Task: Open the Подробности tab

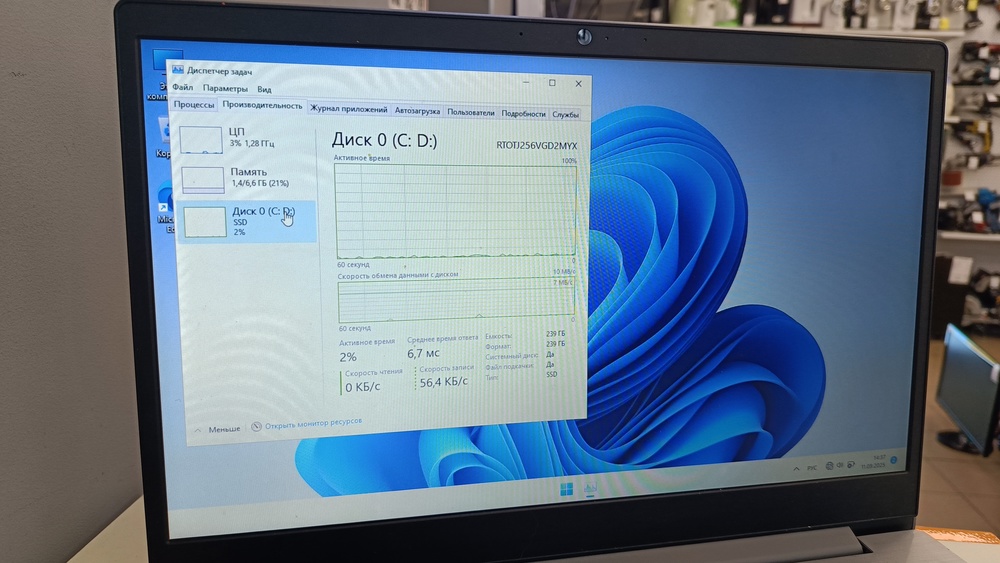Action: coord(523,113)
